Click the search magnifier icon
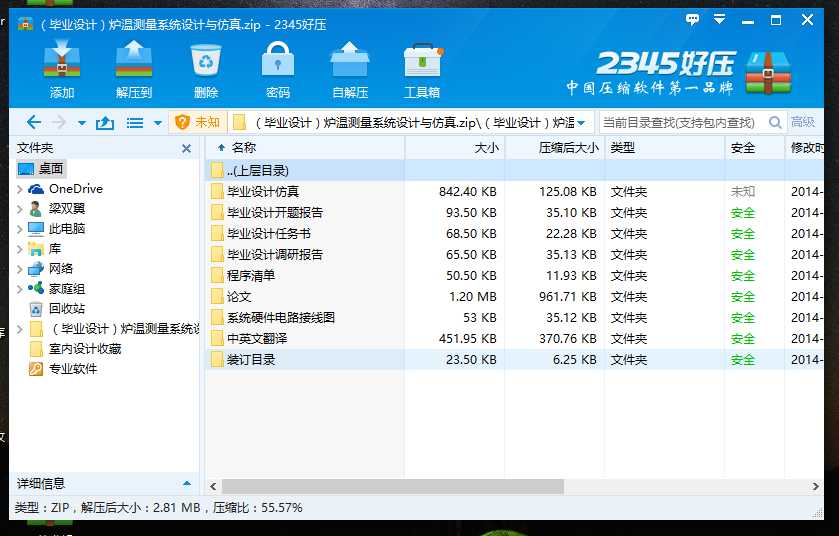Screen dimensions: 839x536 (x=775, y=122)
